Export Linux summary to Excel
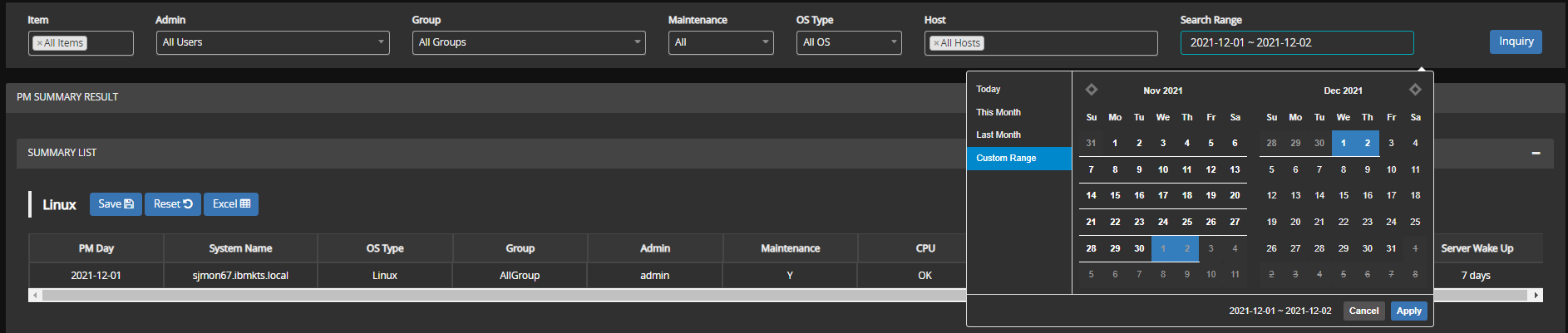1568x333 pixels. click(x=231, y=204)
